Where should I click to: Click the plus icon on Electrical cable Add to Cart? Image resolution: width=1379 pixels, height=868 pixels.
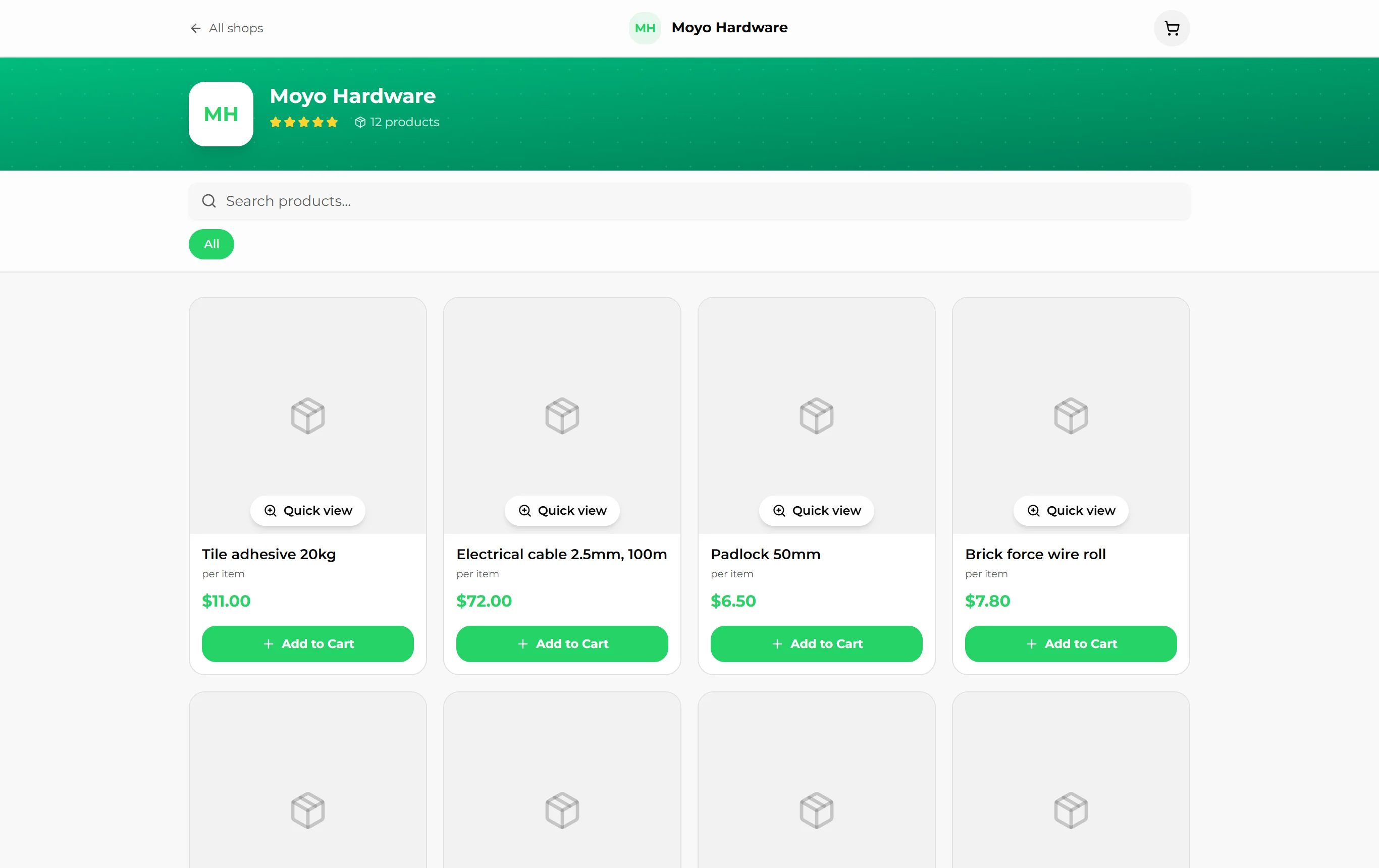522,643
